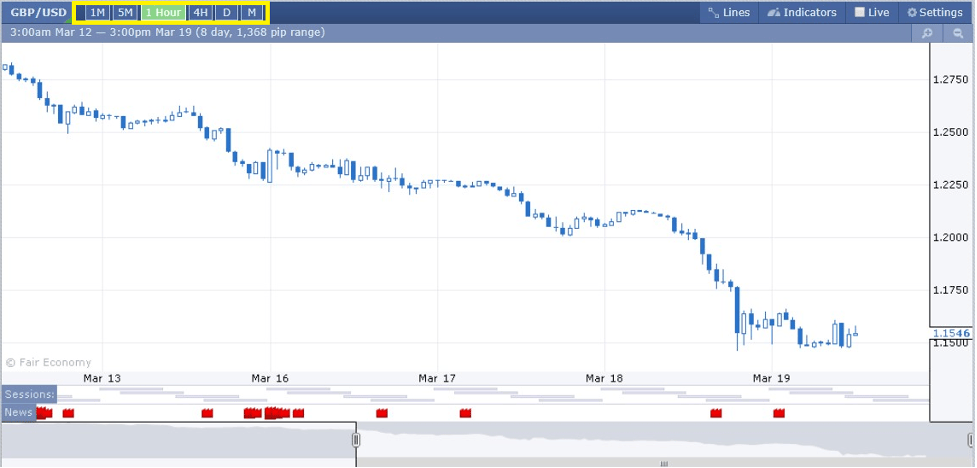Screen dimensions: 977x468
Task: Open the last news folder before Mar 17
Action: pos(382,413)
